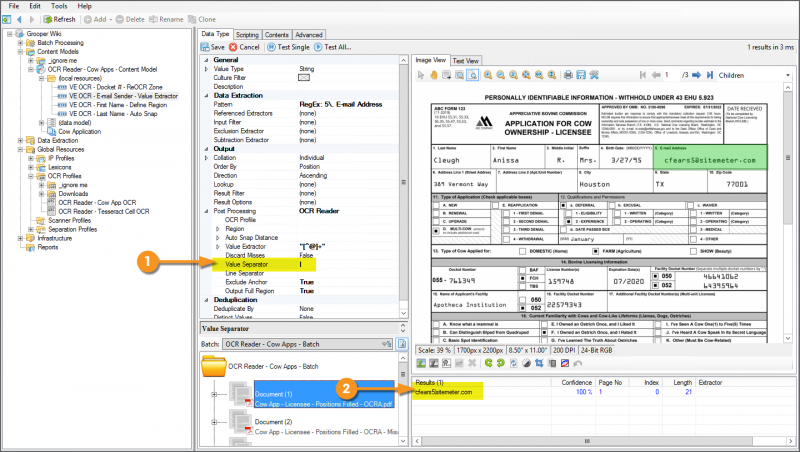Click the Cancel button with red icon
The image size is (800, 452).
(244, 47)
